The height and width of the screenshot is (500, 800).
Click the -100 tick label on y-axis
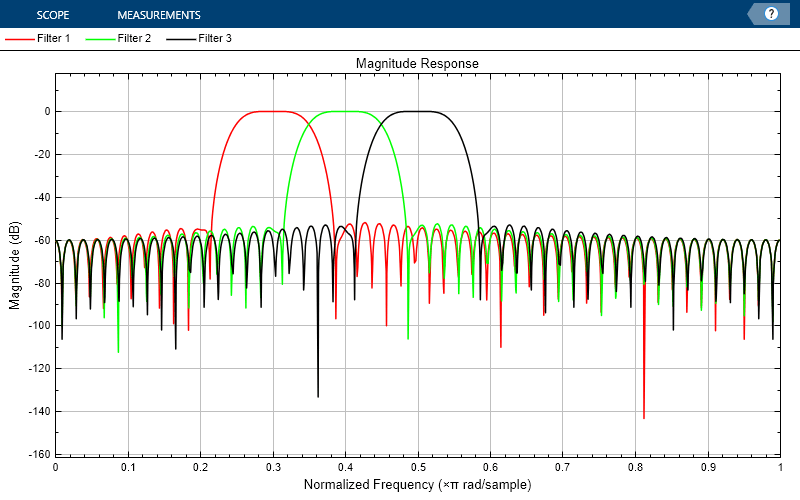(40, 325)
